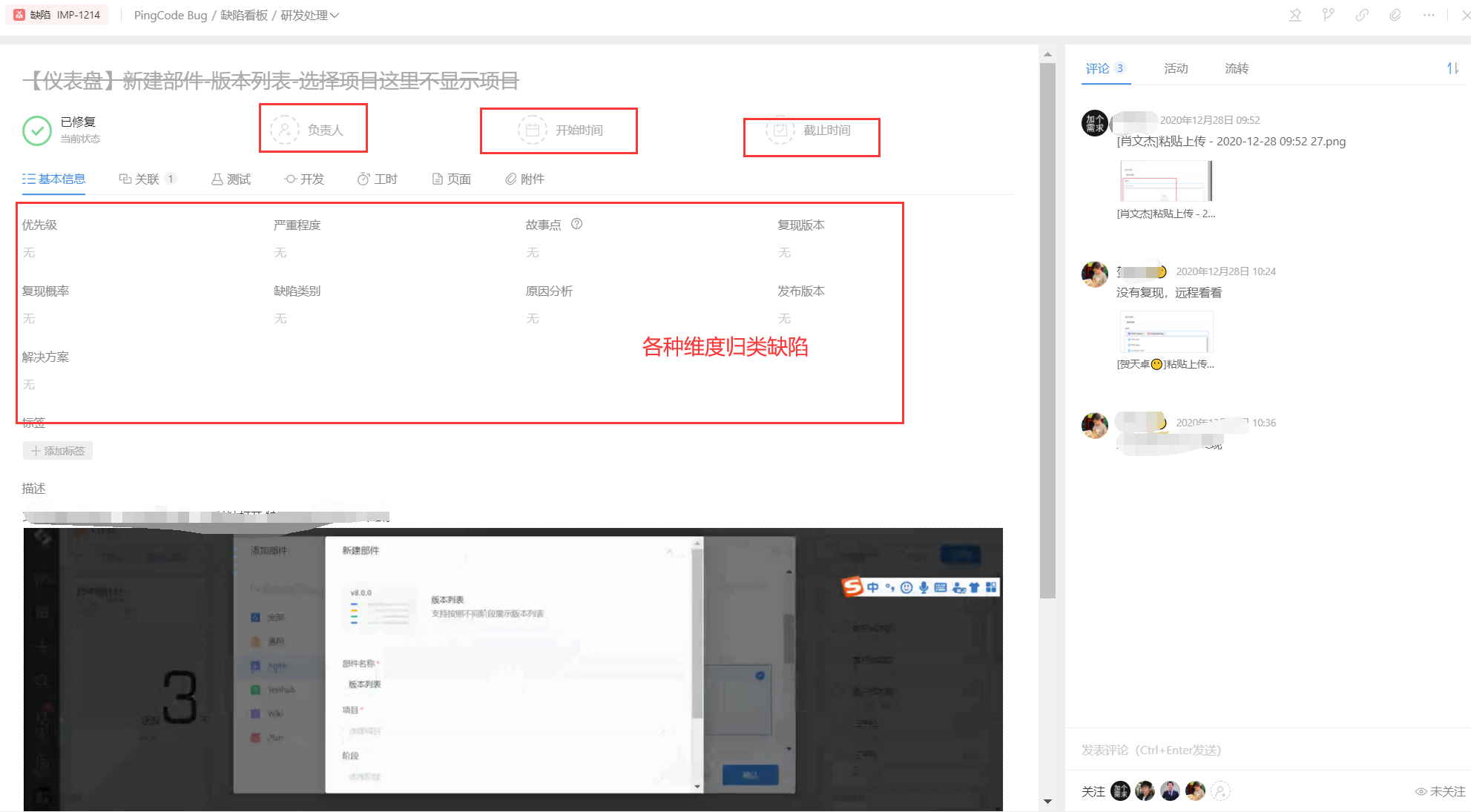Open 缺陷看板 breadcrumb link
The height and width of the screenshot is (812, 1471).
(x=243, y=15)
